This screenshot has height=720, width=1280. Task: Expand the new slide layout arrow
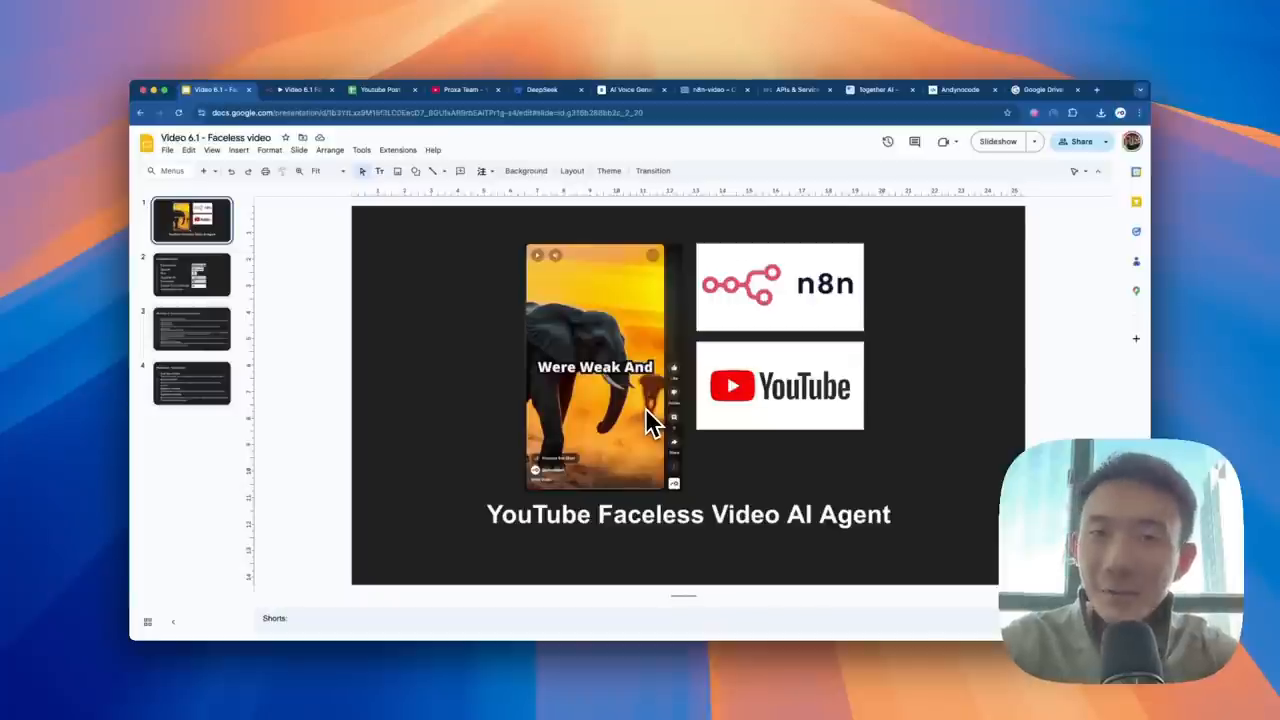[x=215, y=171]
